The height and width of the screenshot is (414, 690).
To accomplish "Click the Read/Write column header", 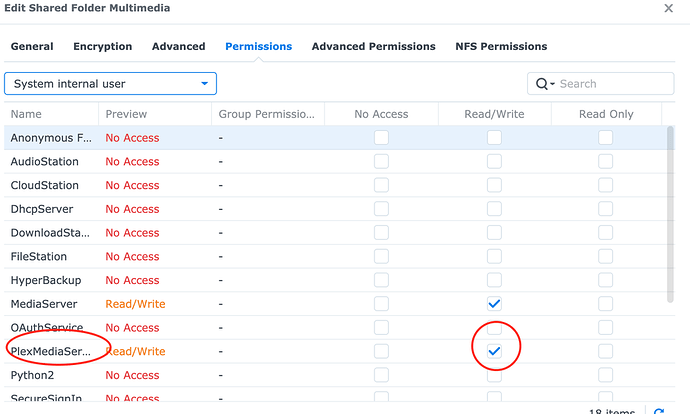I will pos(495,114).
